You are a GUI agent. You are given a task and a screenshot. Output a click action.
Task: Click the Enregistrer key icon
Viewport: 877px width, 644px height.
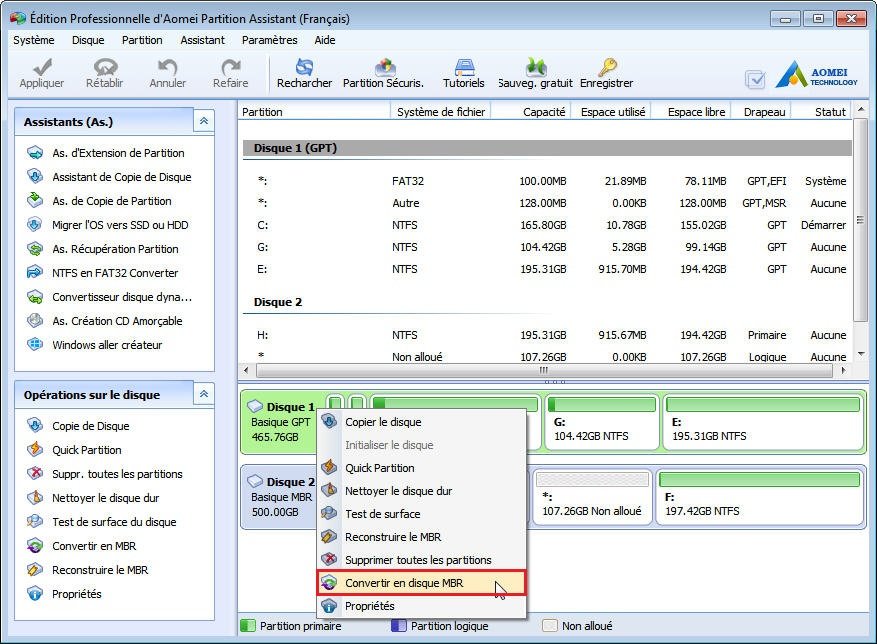pyautogui.click(x=607, y=67)
